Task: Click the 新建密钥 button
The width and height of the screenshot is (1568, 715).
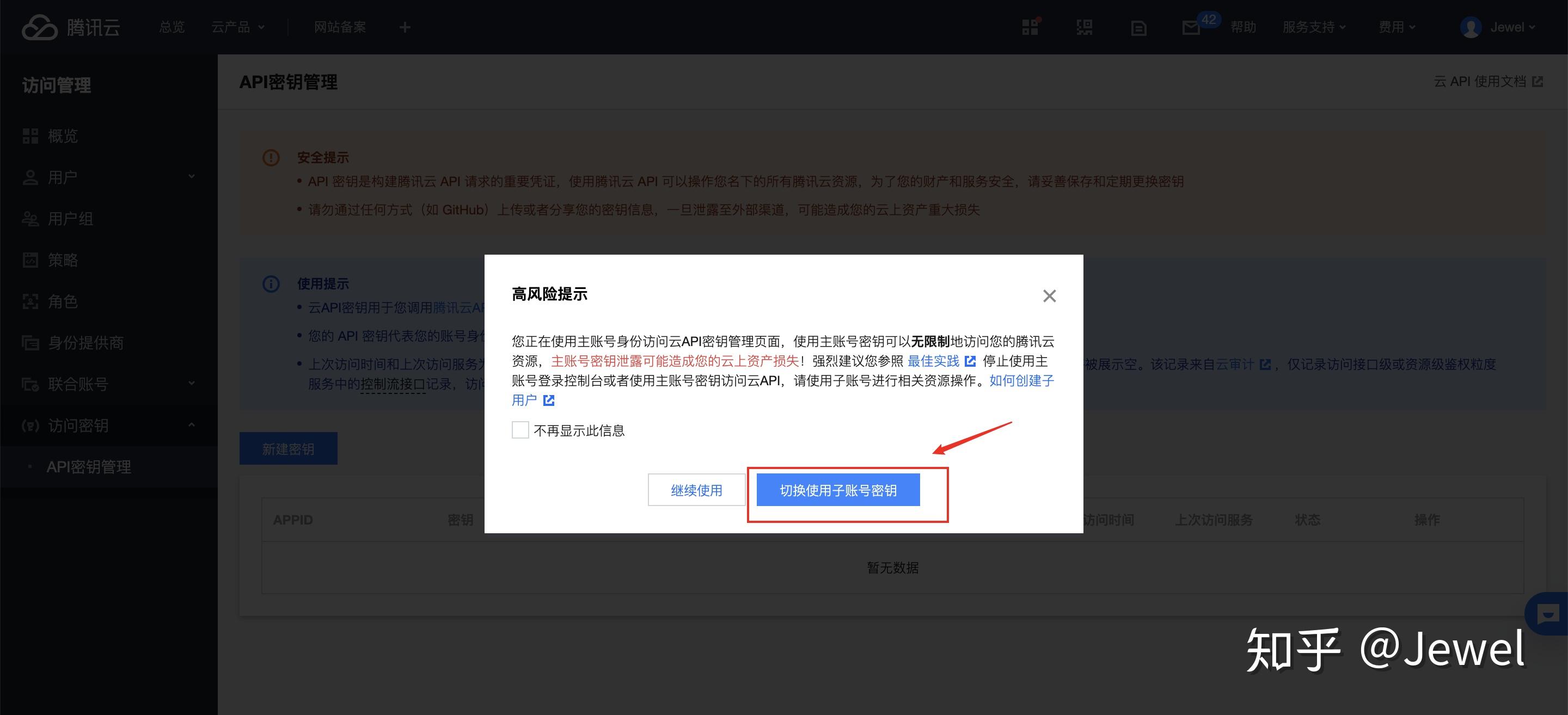Action: (x=288, y=448)
